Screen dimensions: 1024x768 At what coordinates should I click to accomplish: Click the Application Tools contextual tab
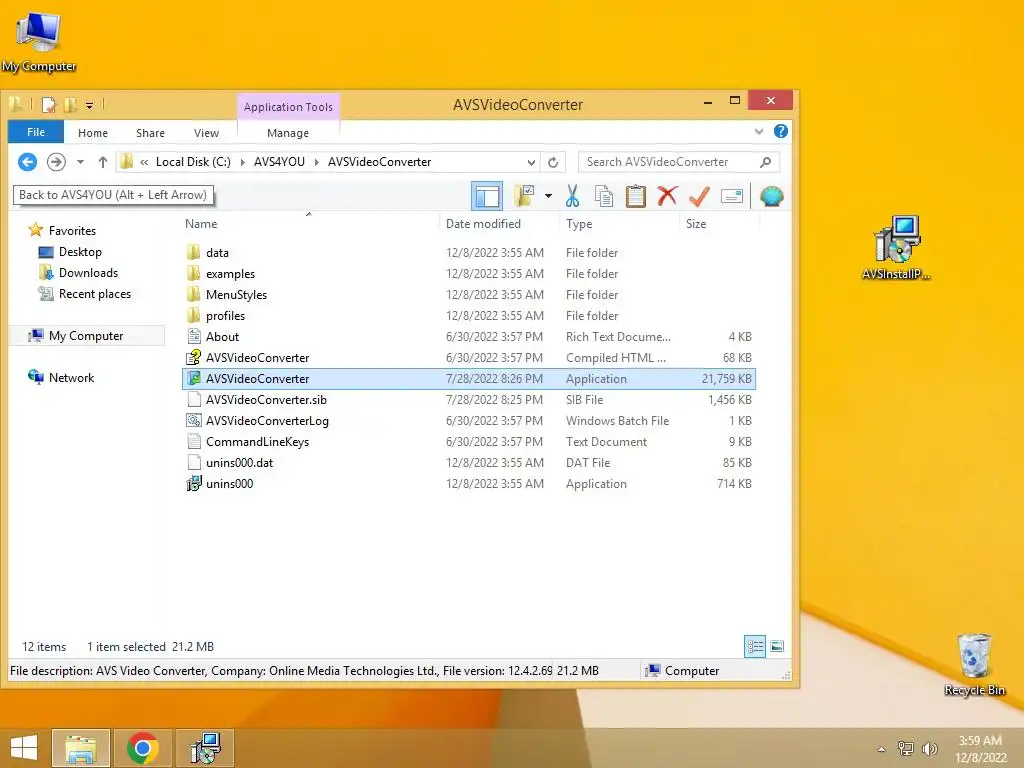pyautogui.click(x=288, y=106)
